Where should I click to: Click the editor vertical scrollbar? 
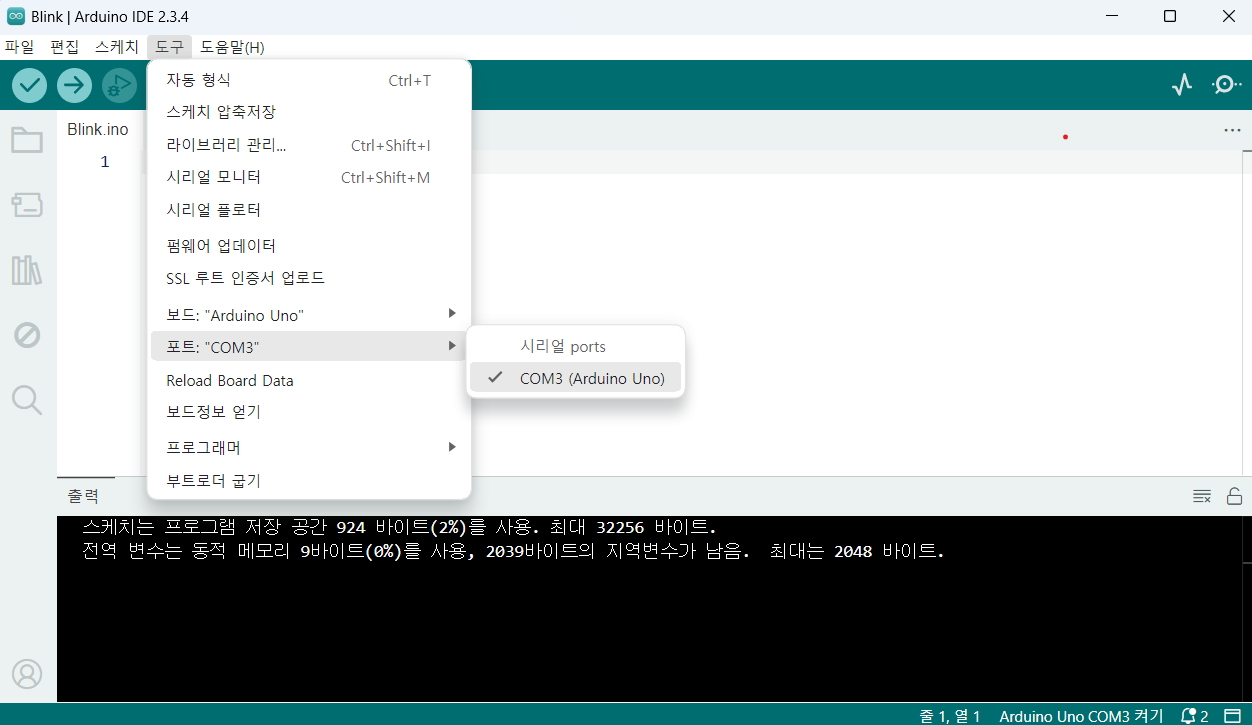pyautogui.click(x=1247, y=312)
